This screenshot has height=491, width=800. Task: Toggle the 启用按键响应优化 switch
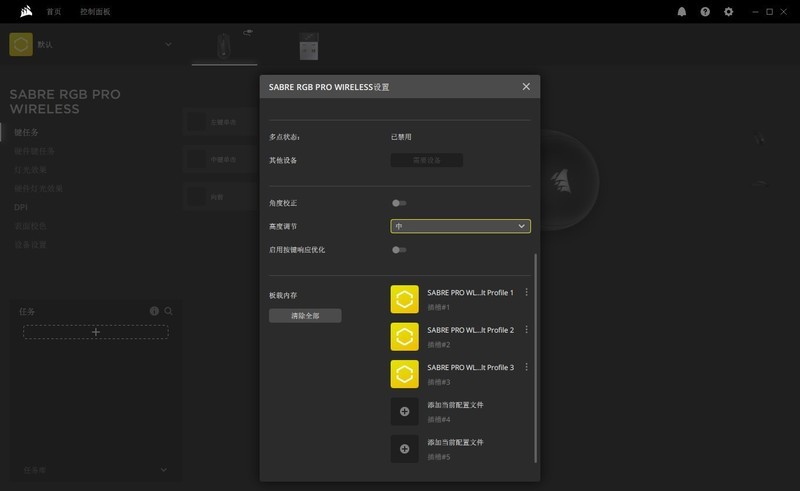399,250
